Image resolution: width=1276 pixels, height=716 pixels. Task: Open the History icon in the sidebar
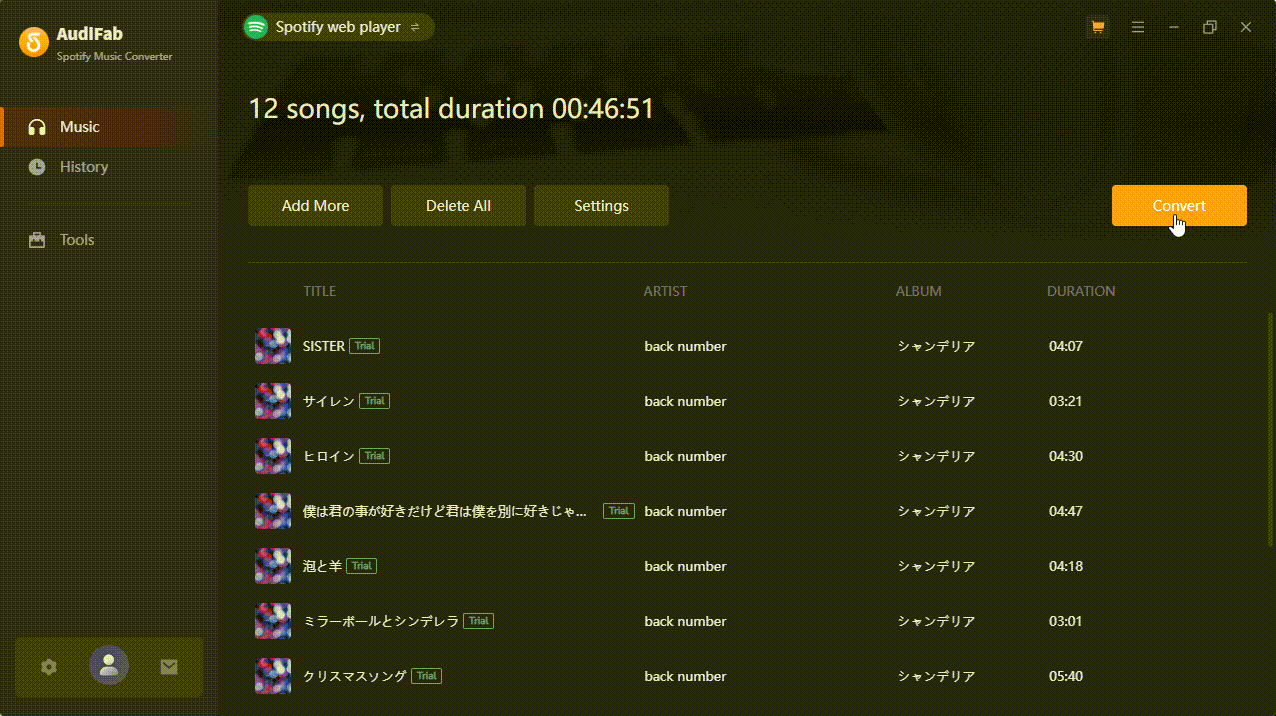coord(37,166)
